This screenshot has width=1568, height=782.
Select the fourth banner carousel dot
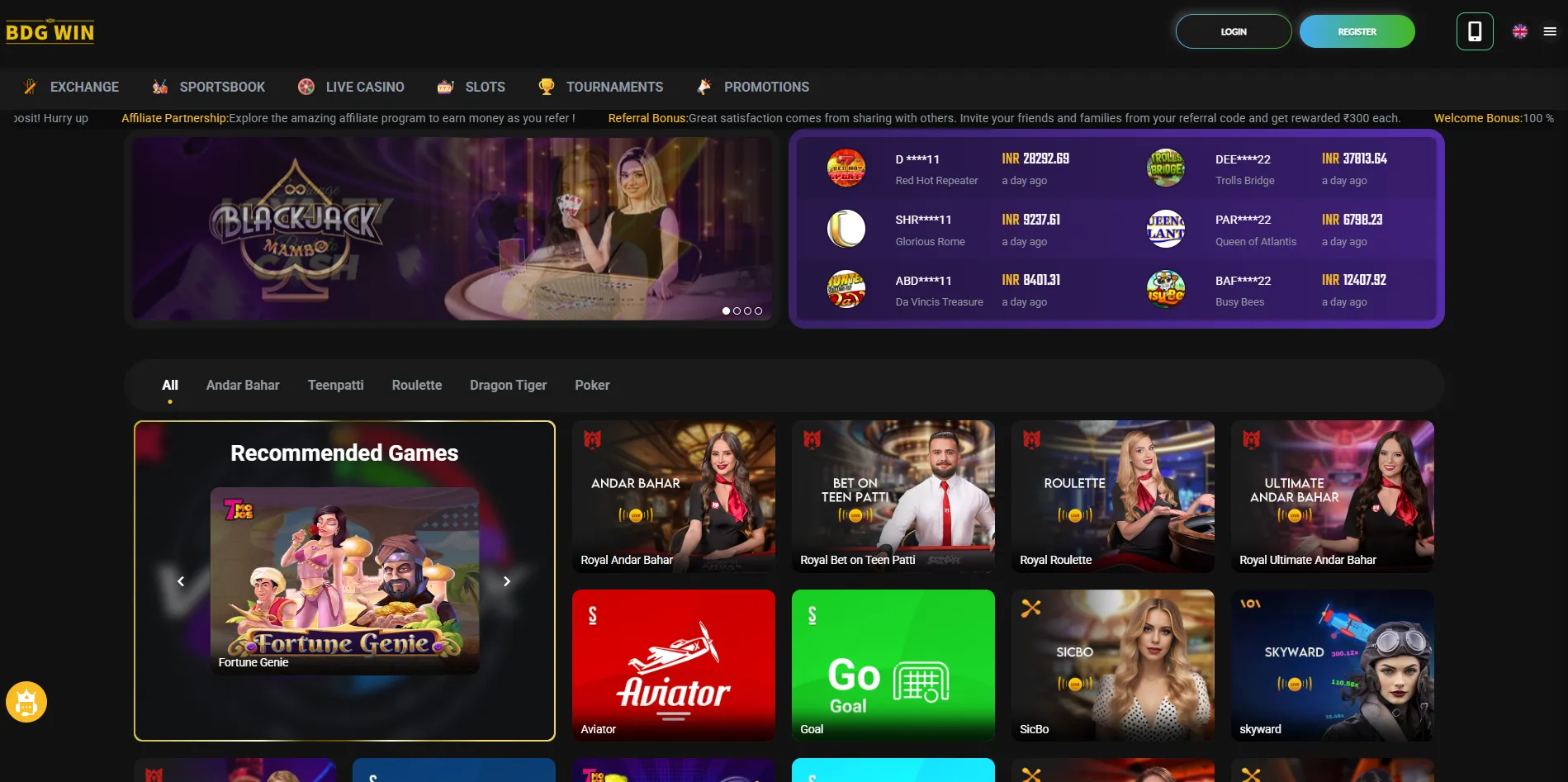coord(758,311)
